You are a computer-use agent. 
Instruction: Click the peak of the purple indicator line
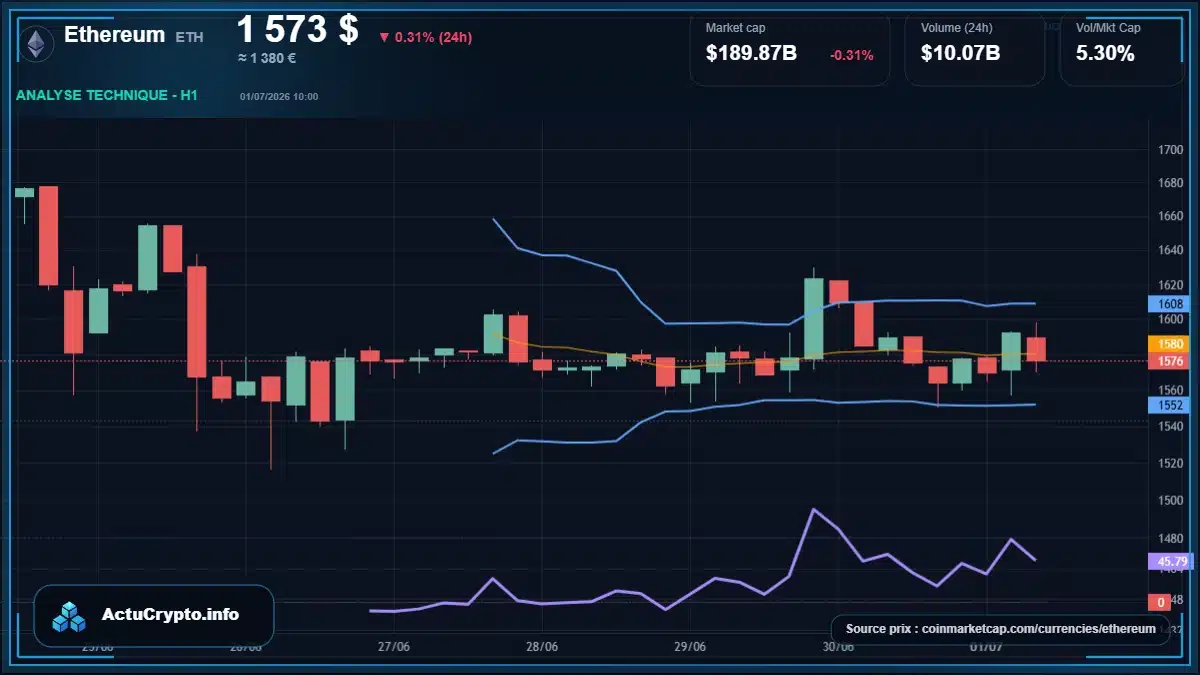[x=813, y=509]
